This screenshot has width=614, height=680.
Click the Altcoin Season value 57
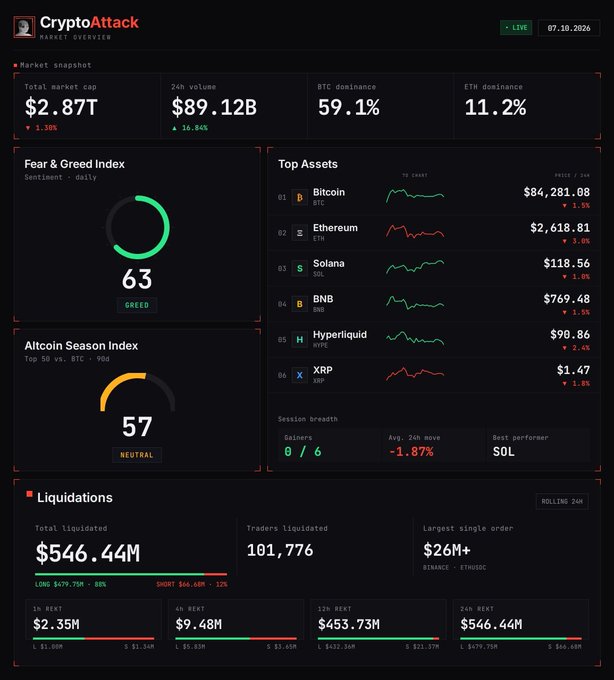pos(137,427)
